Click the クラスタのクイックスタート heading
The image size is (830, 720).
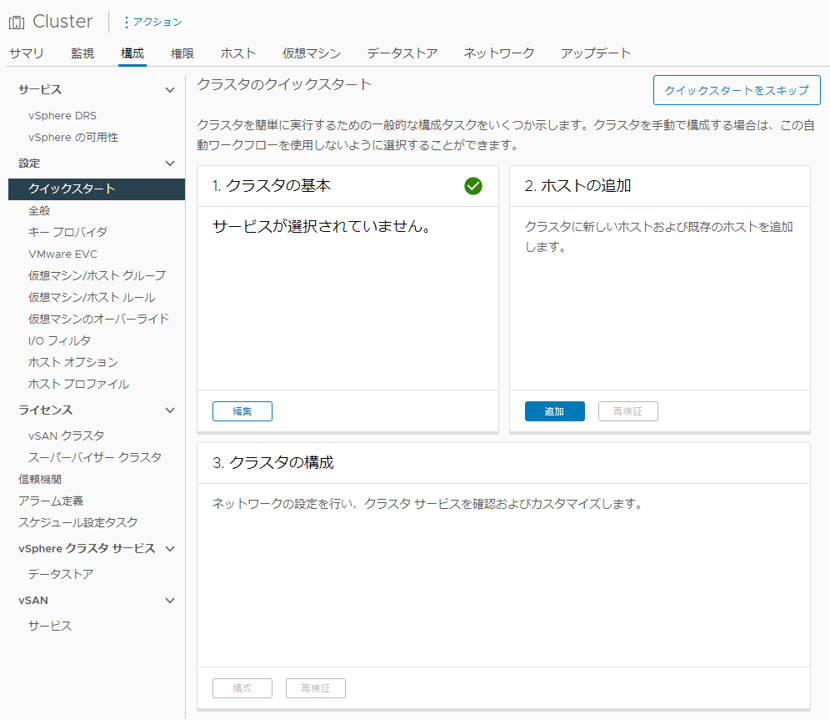[x=284, y=85]
